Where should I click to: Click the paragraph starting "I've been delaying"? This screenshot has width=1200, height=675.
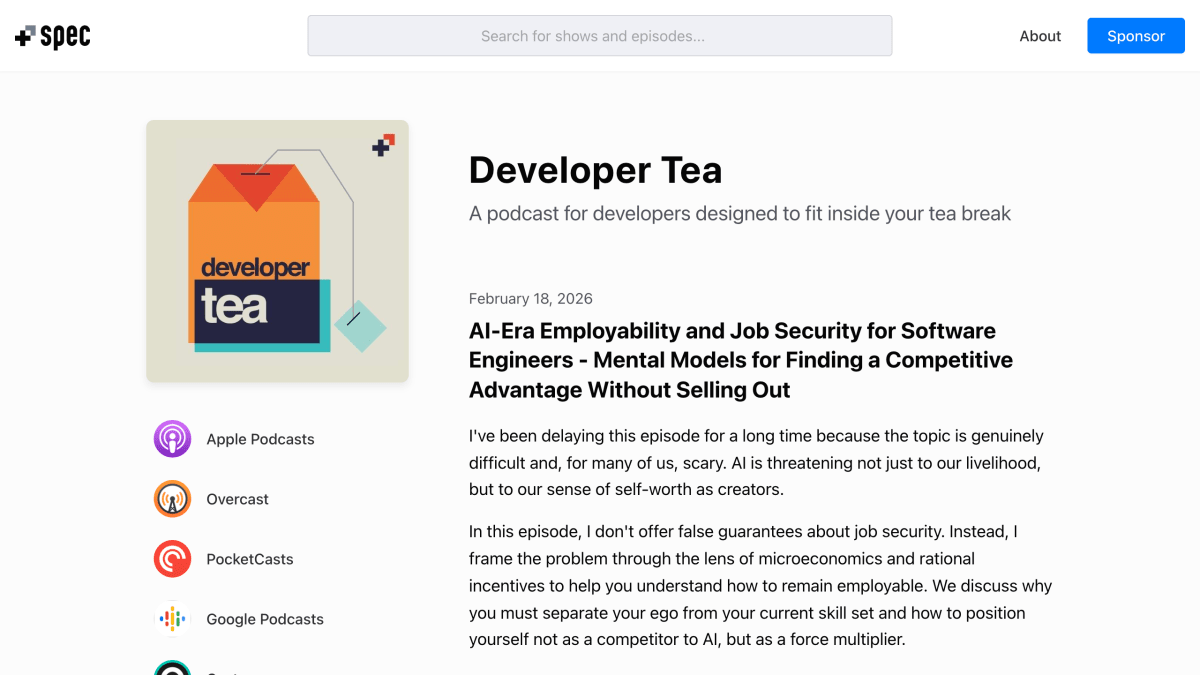(x=756, y=463)
